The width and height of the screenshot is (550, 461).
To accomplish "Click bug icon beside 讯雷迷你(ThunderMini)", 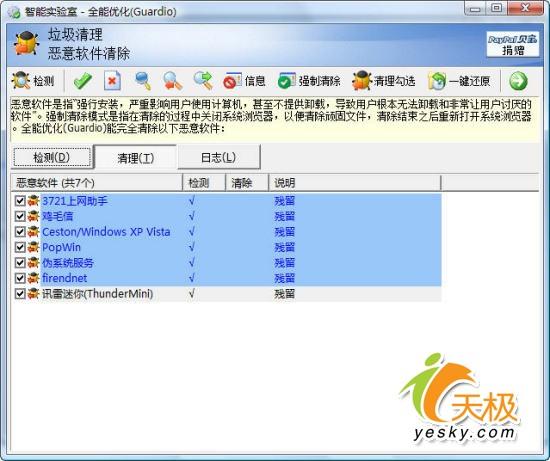I will (33, 294).
